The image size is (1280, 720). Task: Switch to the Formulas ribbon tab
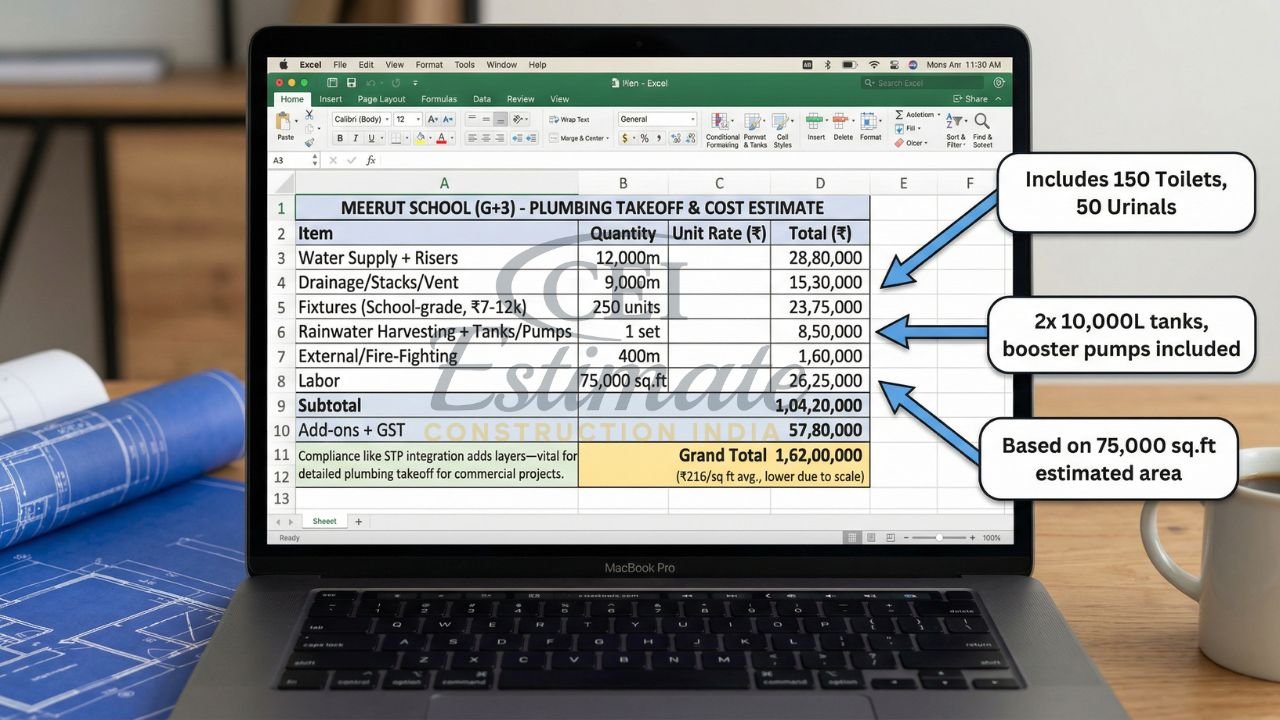tap(438, 99)
